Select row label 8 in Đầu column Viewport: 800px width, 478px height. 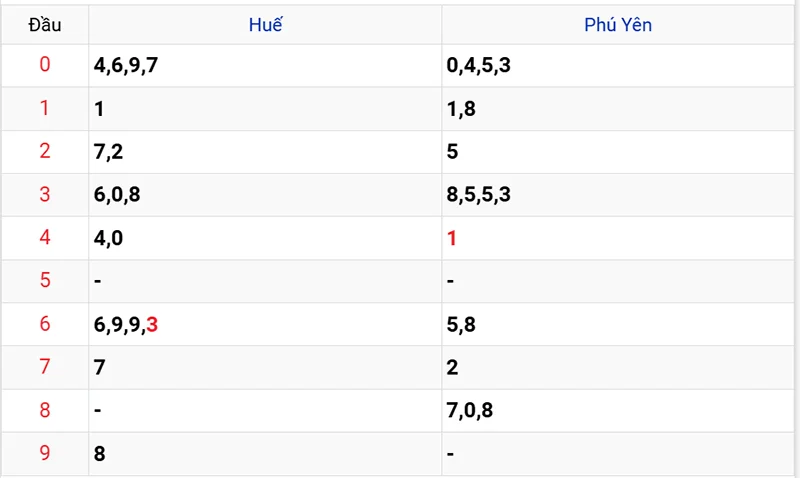tap(44, 410)
